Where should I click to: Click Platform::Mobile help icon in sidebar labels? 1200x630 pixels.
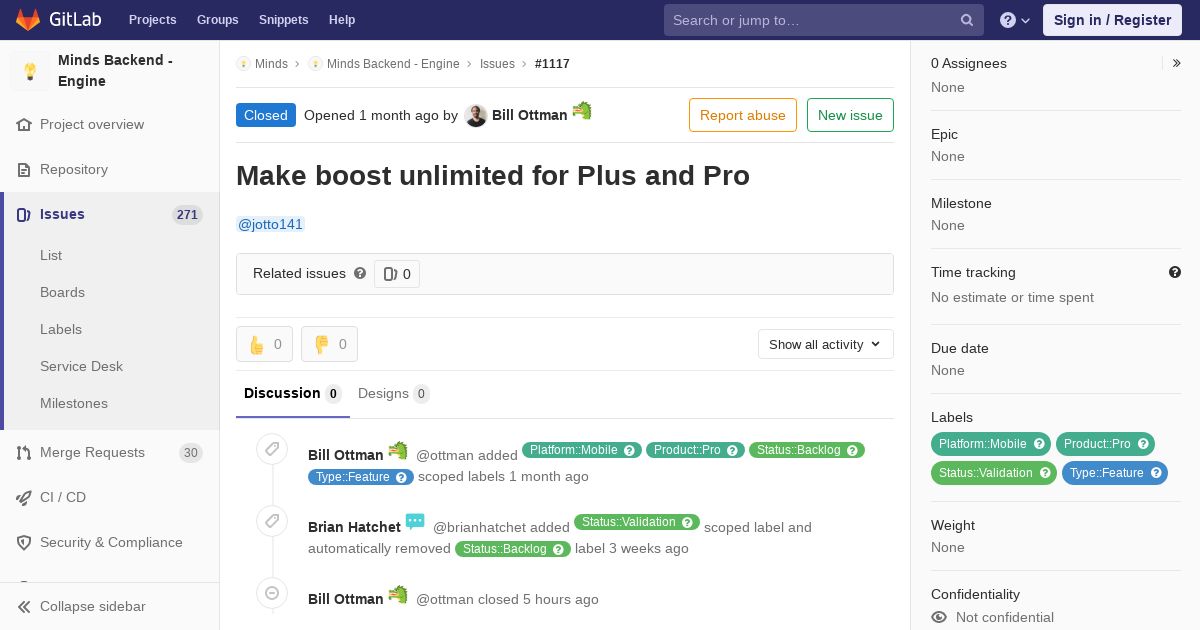click(1039, 444)
